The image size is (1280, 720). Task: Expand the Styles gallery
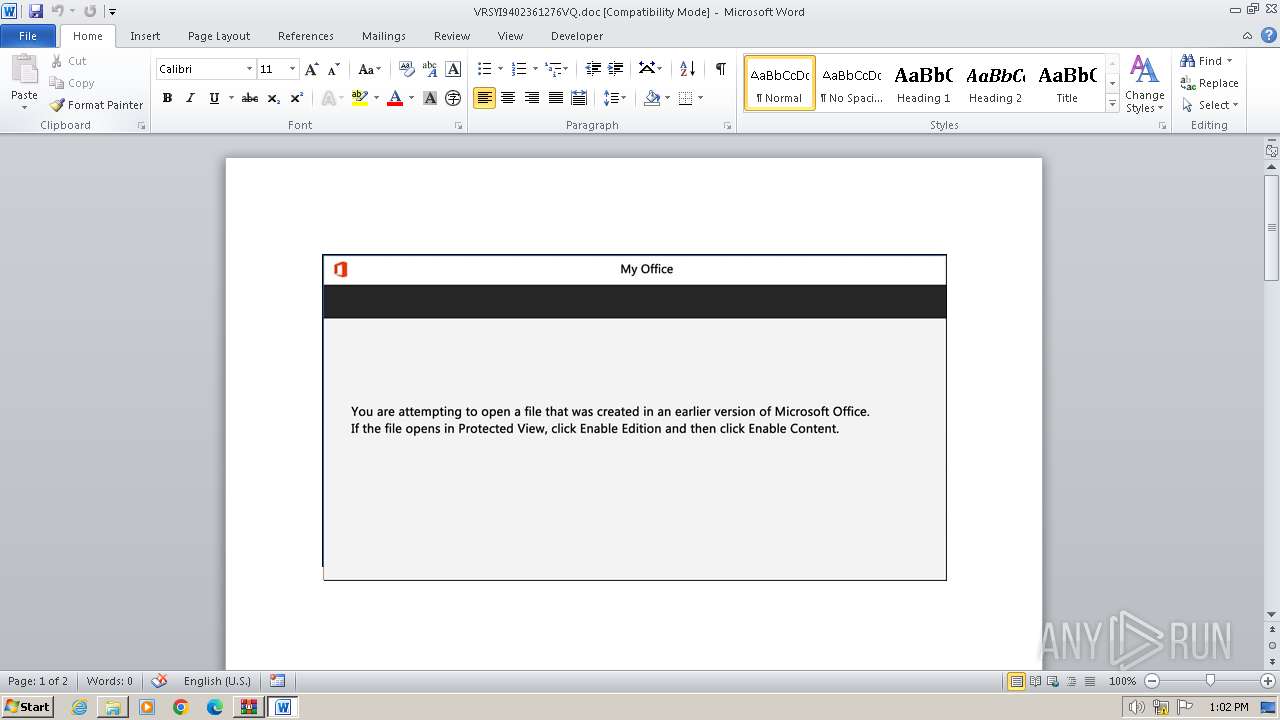1112,104
